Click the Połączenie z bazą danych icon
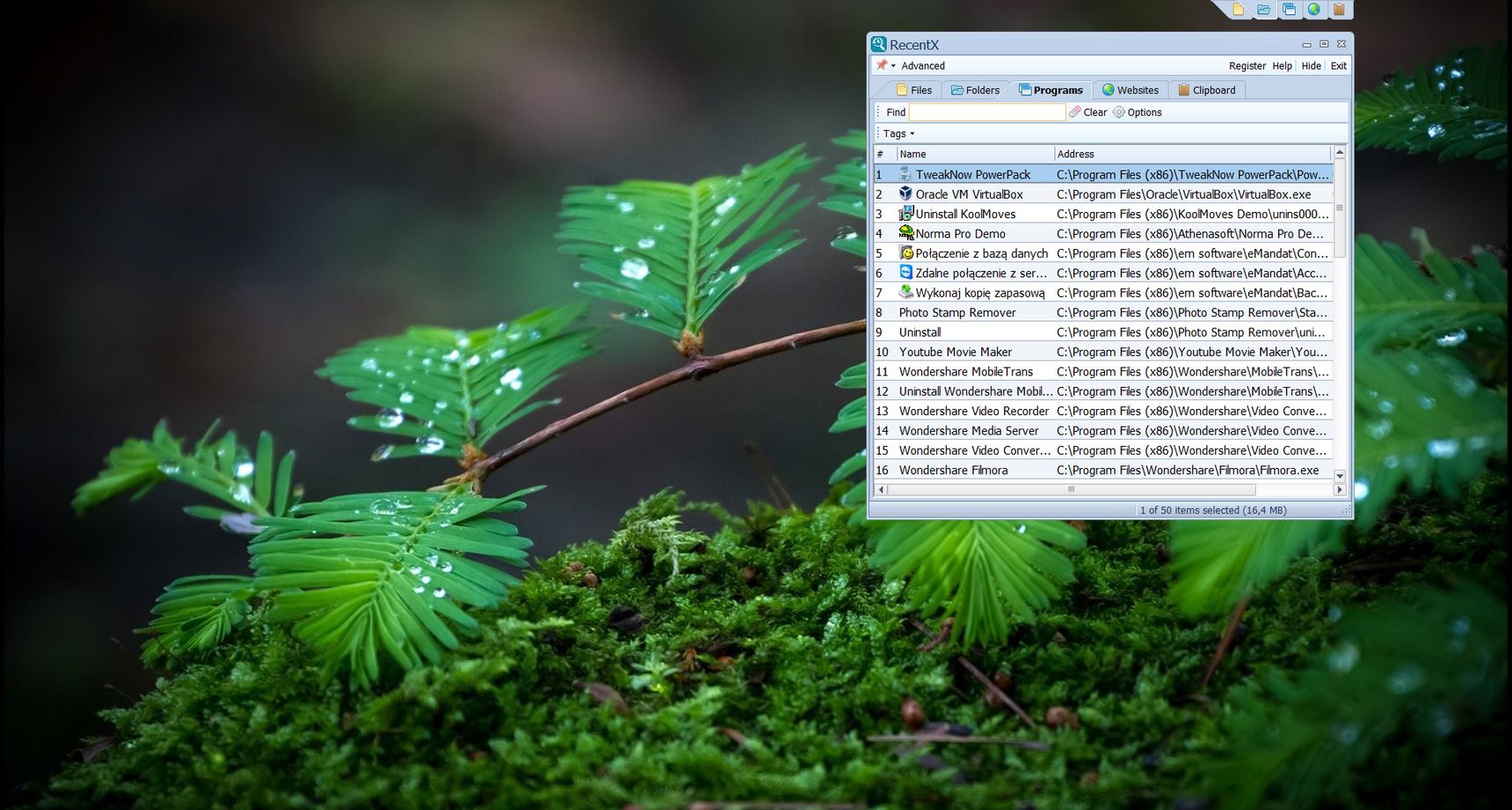 click(x=905, y=253)
